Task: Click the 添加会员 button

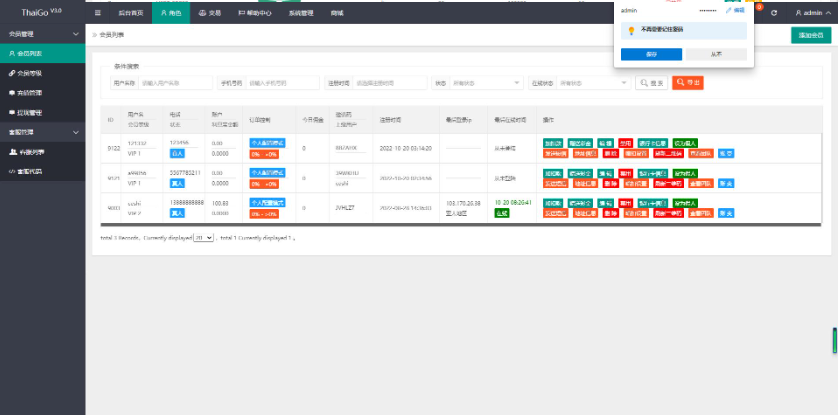Action: 811,35
